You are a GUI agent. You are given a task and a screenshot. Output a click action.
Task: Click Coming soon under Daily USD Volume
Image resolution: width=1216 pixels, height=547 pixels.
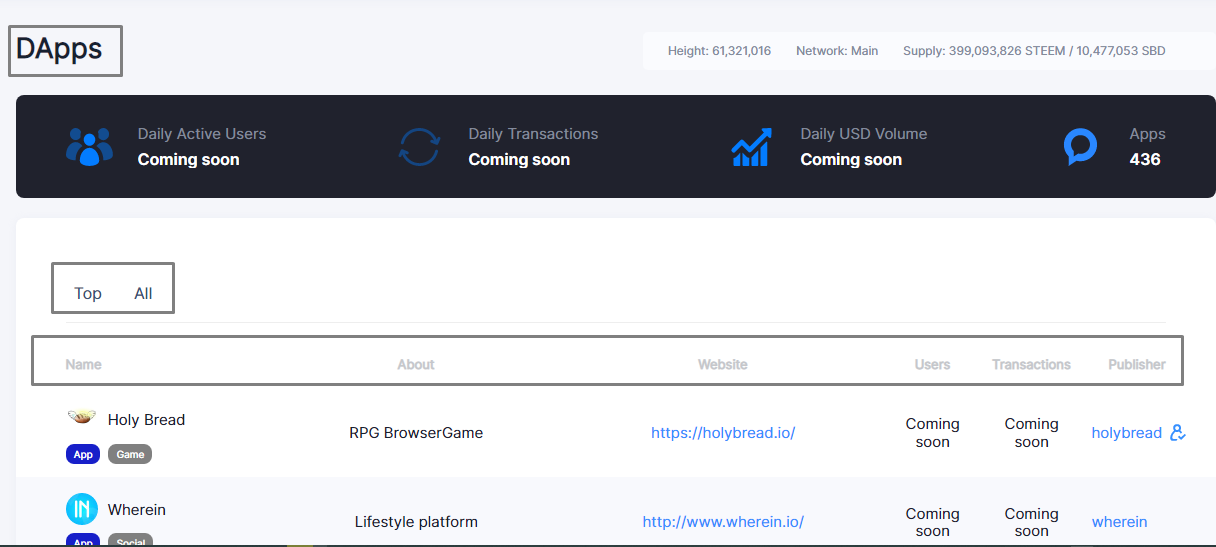coord(851,159)
